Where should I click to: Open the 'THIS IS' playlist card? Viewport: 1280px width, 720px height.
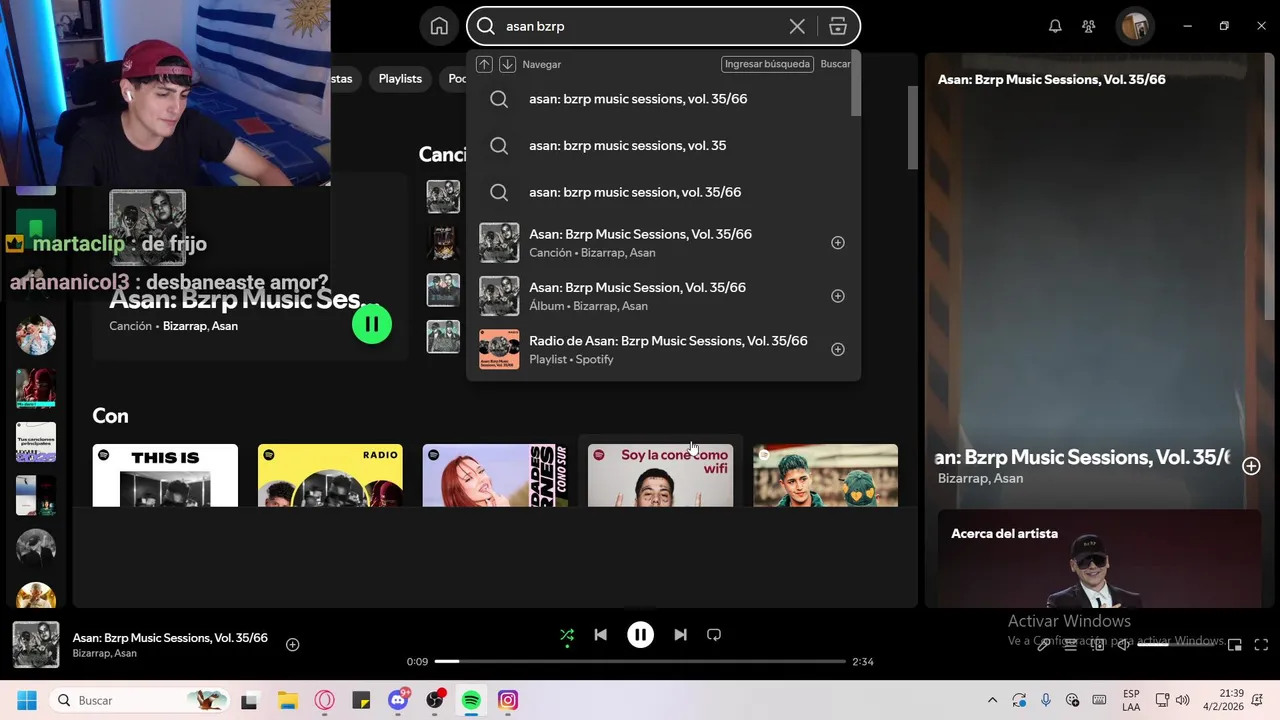[x=165, y=475]
